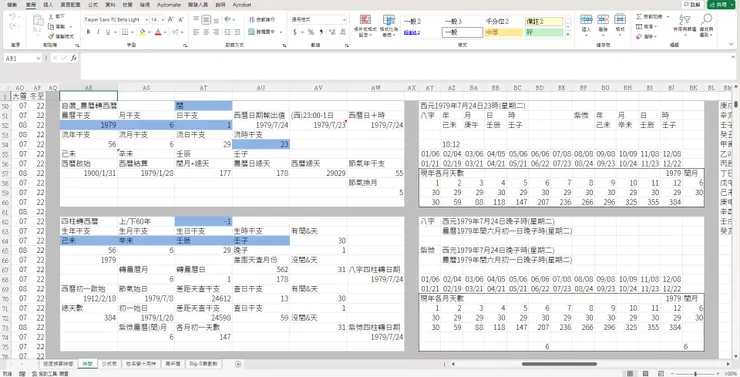Image resolution: width=740 pixels, height=377 pixels.
Task: Toggle Italic formatting
Action: point(98,32)
